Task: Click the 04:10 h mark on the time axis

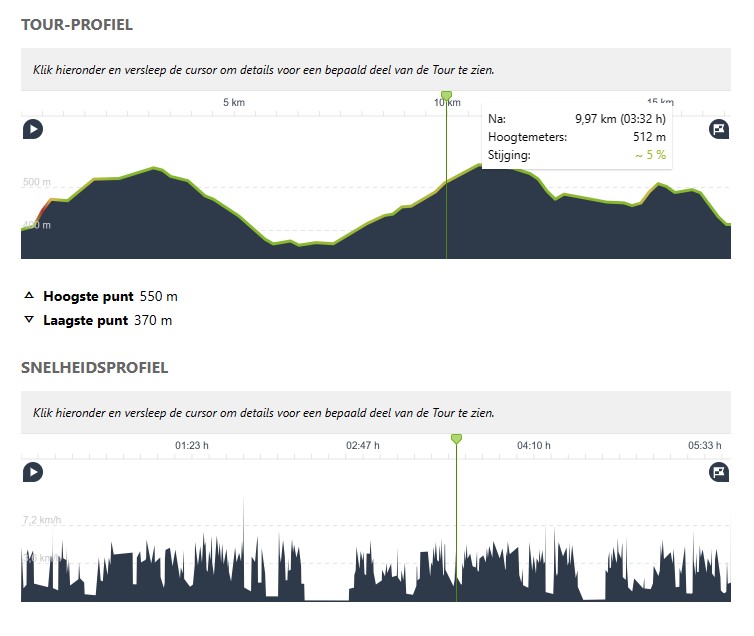Action: point(534,446)
